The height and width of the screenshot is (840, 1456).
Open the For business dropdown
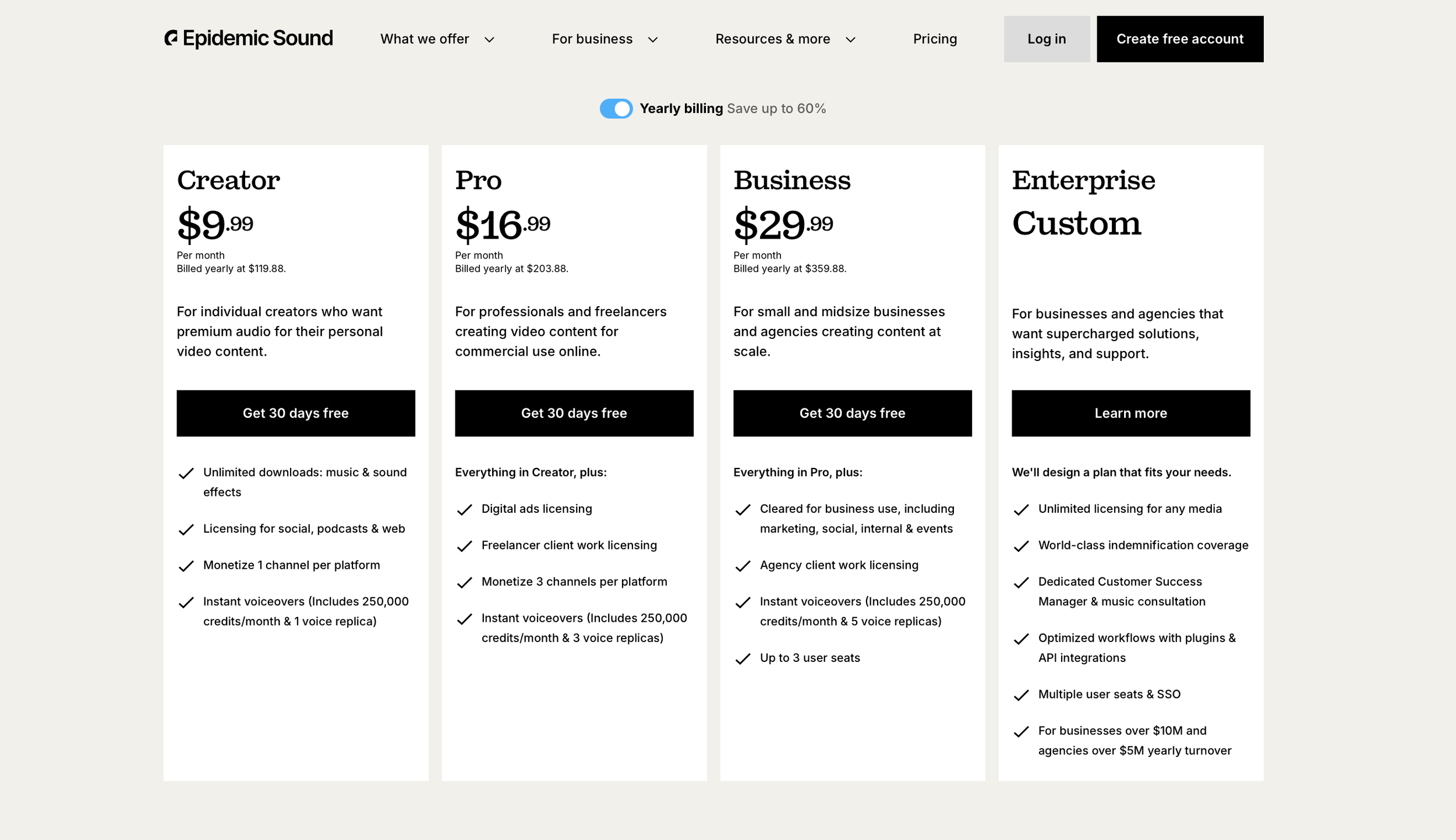click(605, 39)
